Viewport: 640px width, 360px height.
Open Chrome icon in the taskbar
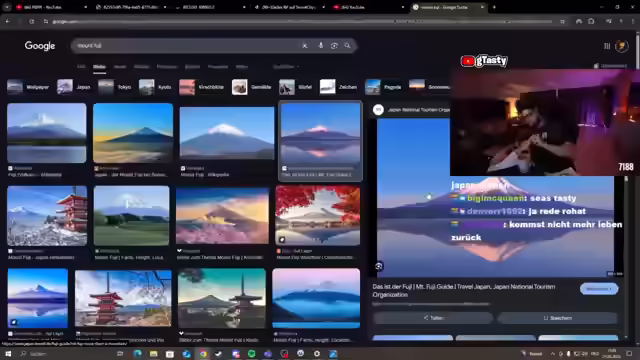(203, 353)
